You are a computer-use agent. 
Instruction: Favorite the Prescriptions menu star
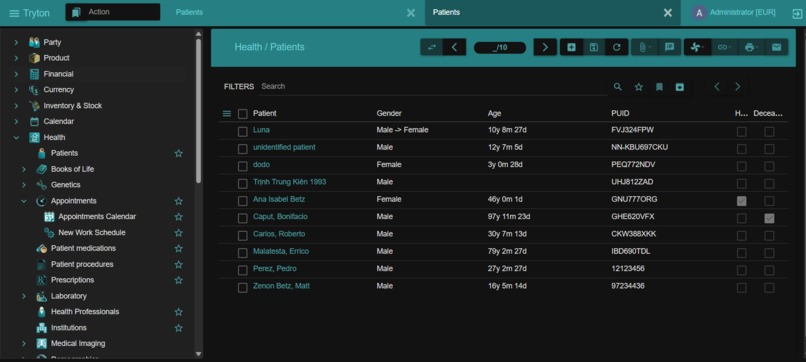click(178, 280)
